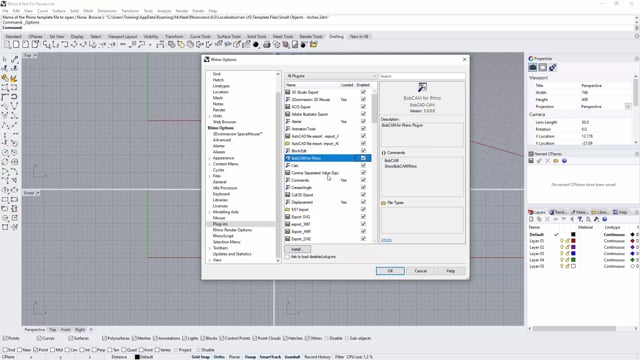Click the lock icon of Layer 04

(567, 260)
